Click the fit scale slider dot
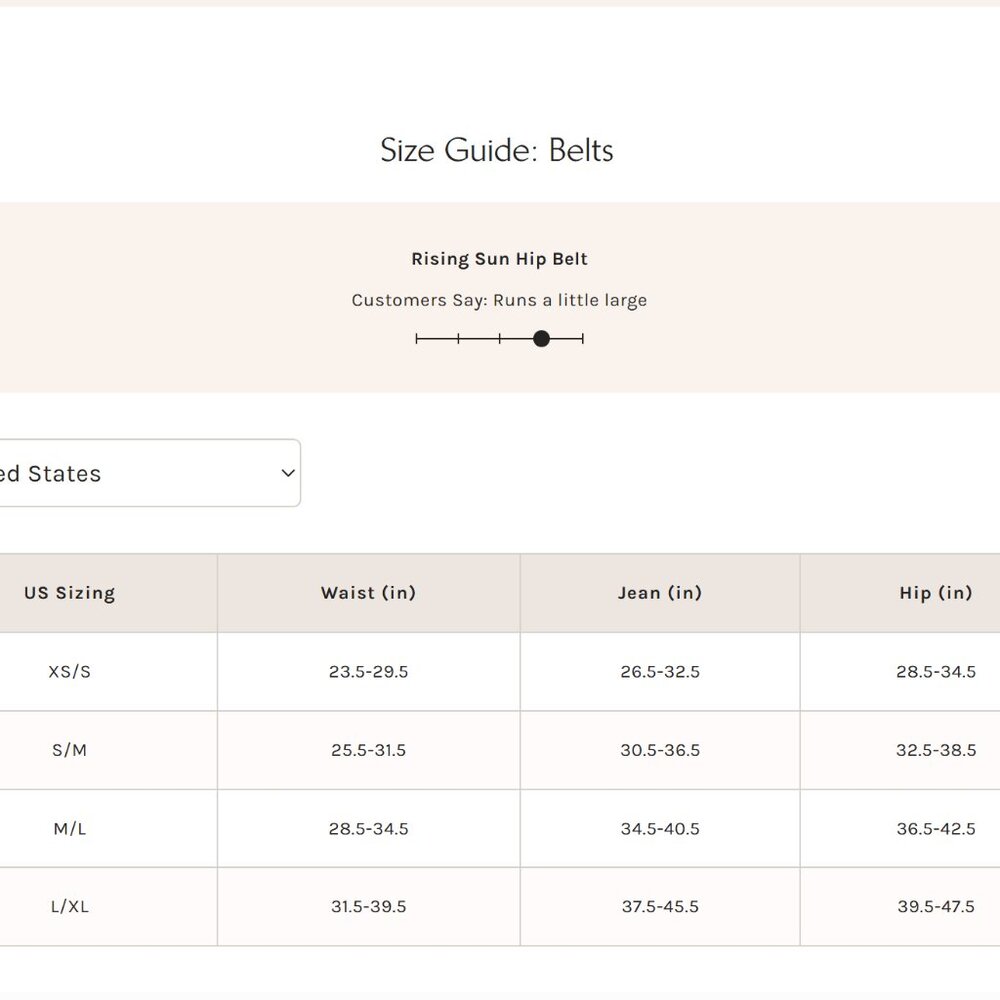 pos(541,339)
